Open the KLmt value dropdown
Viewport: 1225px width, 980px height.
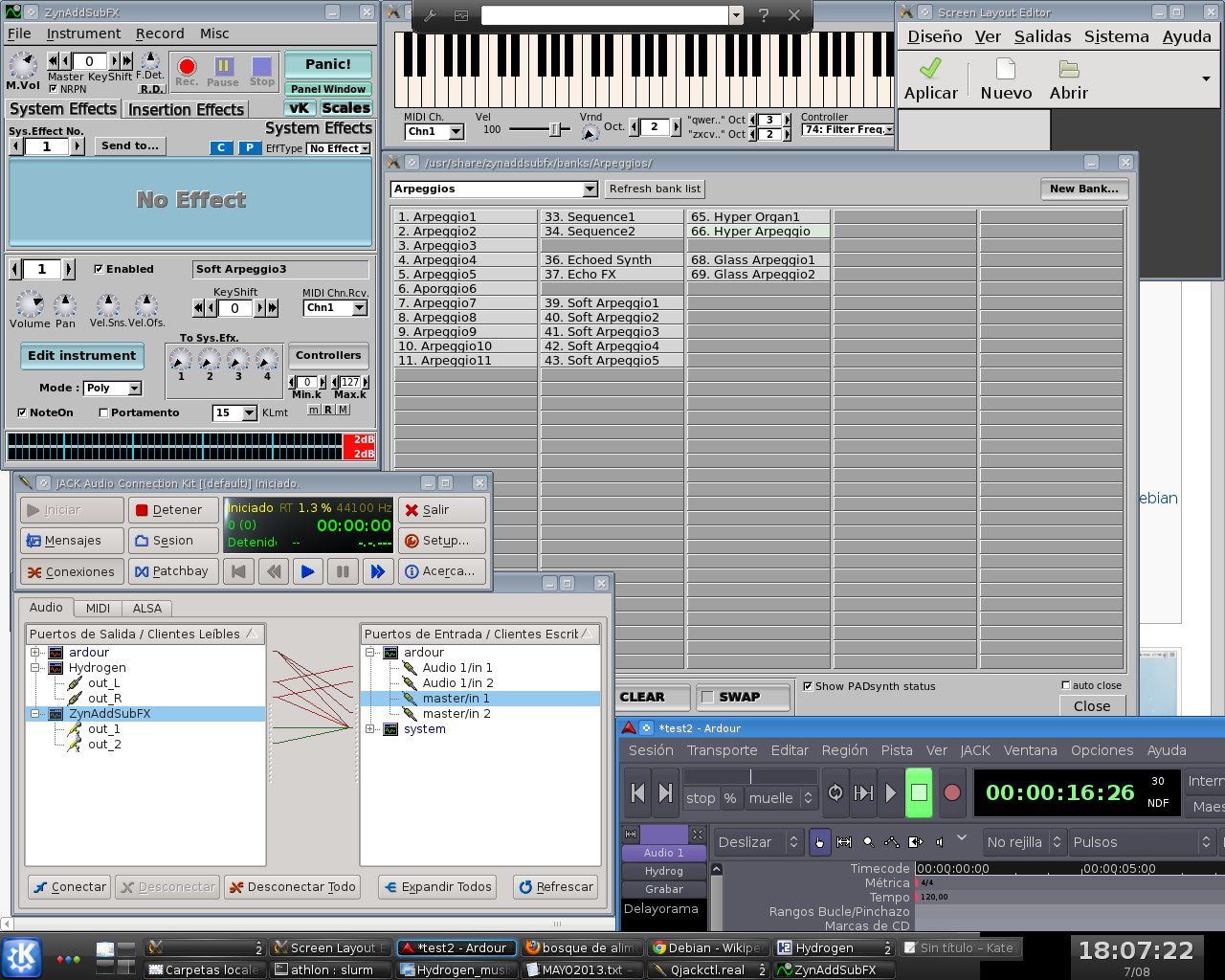point(234,412)
